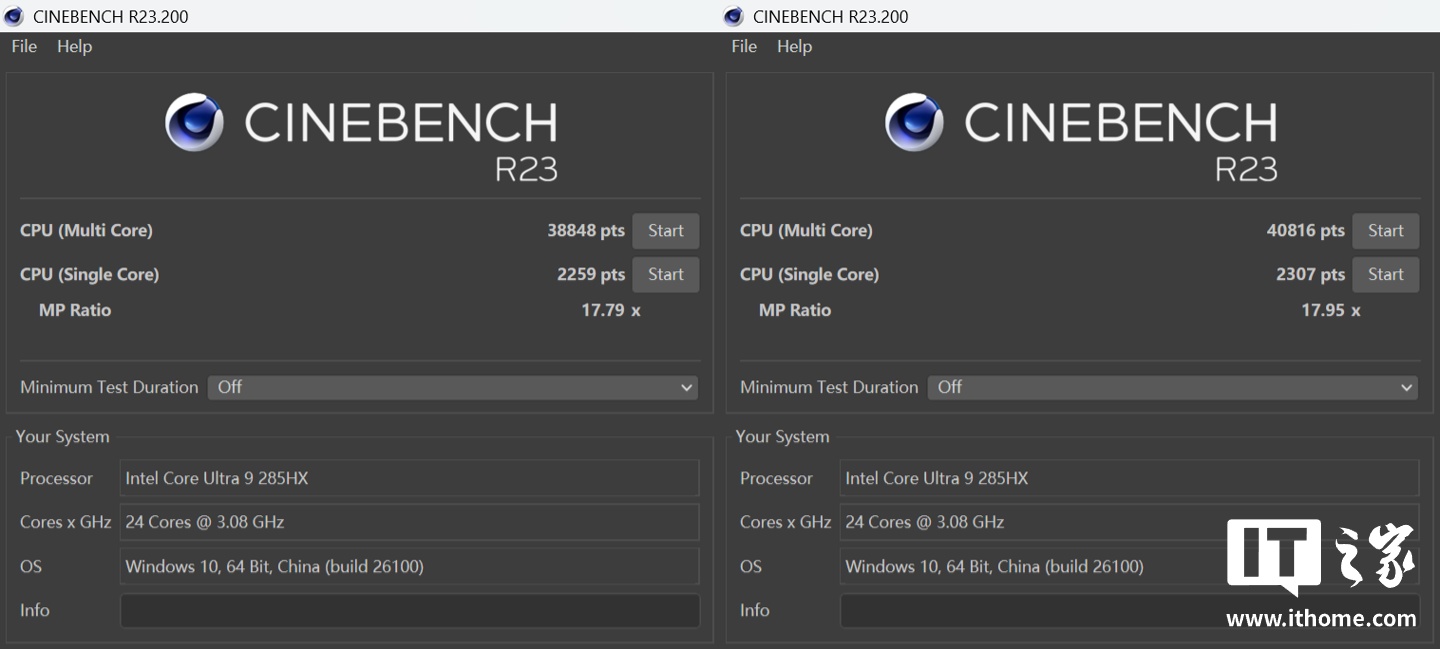1440x649 pixels.
Task: Click the Cinebench sphere logo in right window
Action: tap(914, 123)
